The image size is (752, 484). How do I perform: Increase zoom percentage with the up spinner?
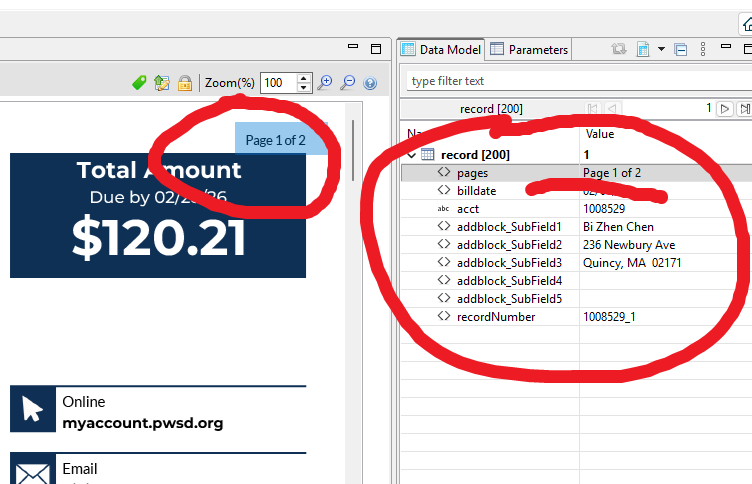click(x=304, y=78)
